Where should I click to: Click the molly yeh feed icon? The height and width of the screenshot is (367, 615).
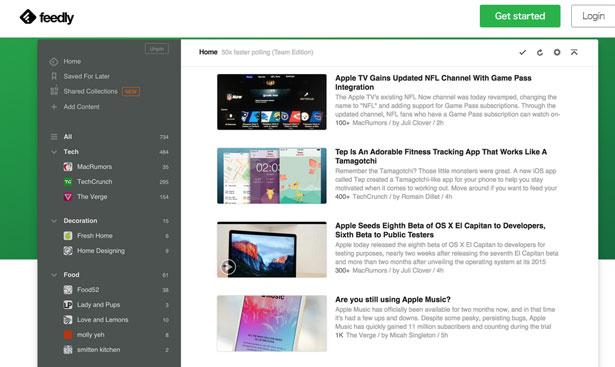[x=68, y=334]
